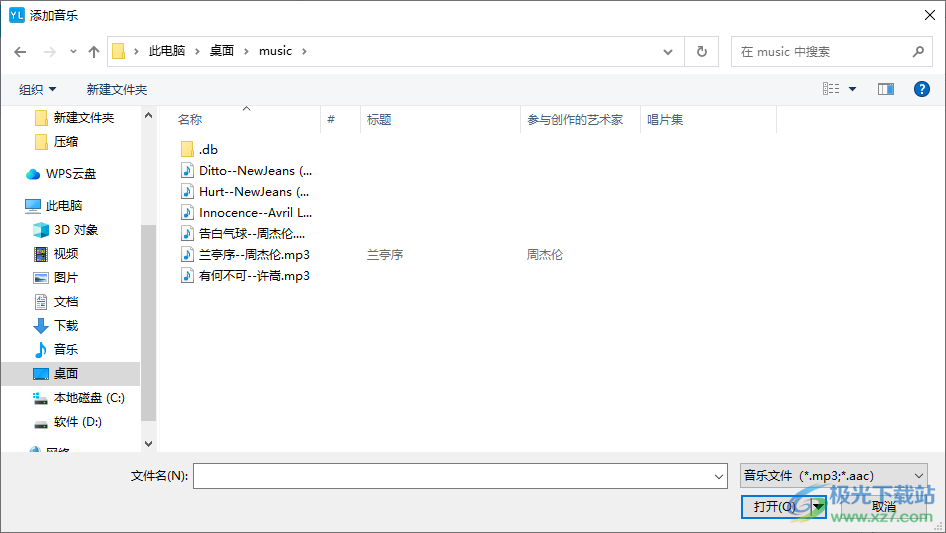The height and width of the screenshot is (533, 946).
Task: Toggle the preview pane icon
Action: tap(885, 89)
